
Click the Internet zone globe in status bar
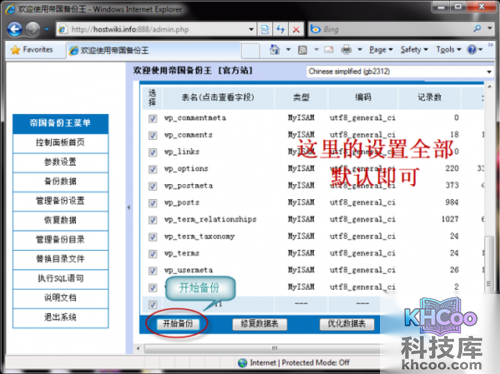[242, 363]
